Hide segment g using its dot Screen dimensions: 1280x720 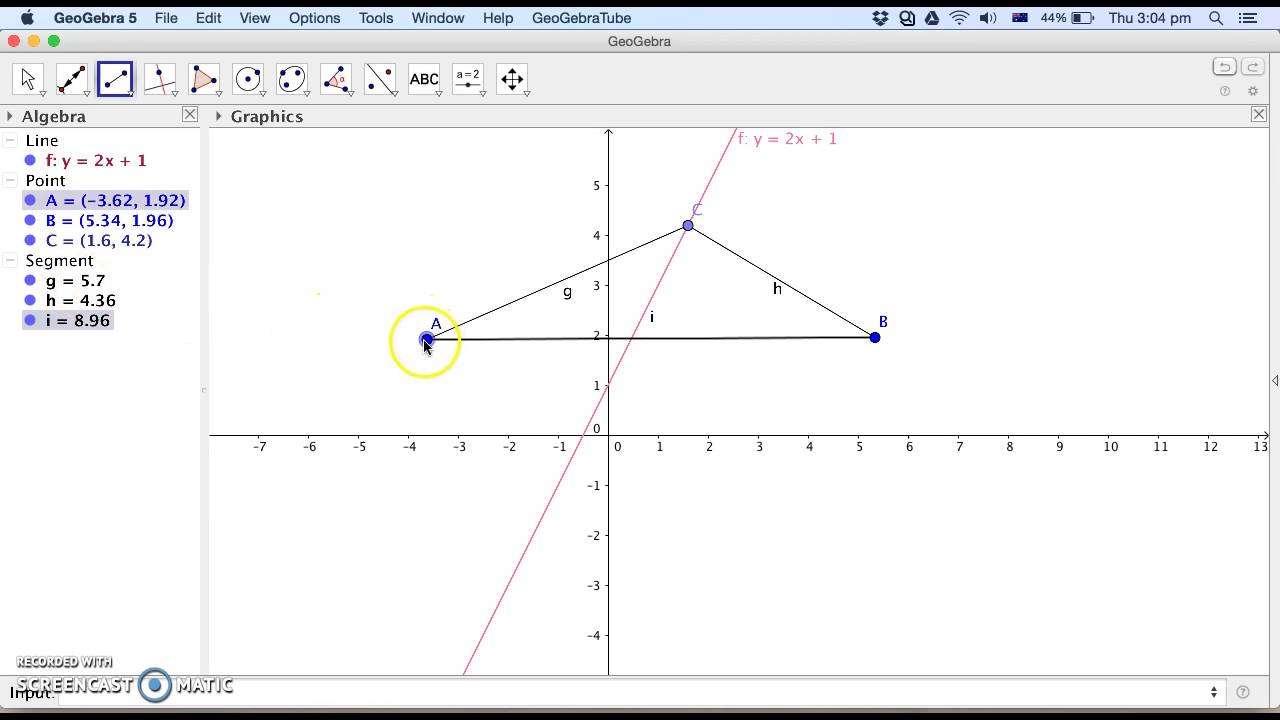click(30, 281)
